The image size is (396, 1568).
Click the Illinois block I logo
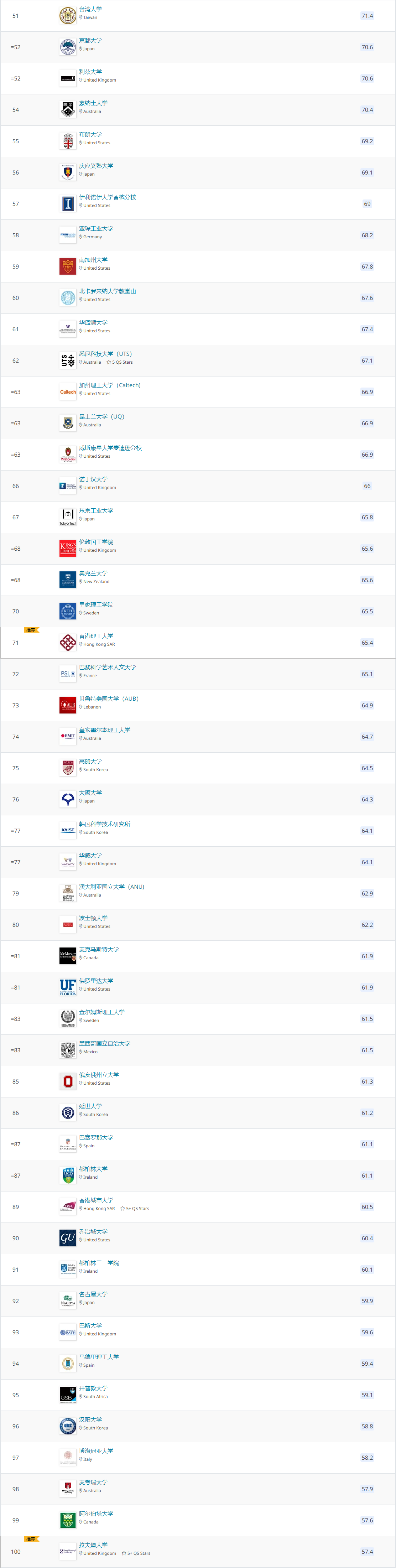pos(68,204)
